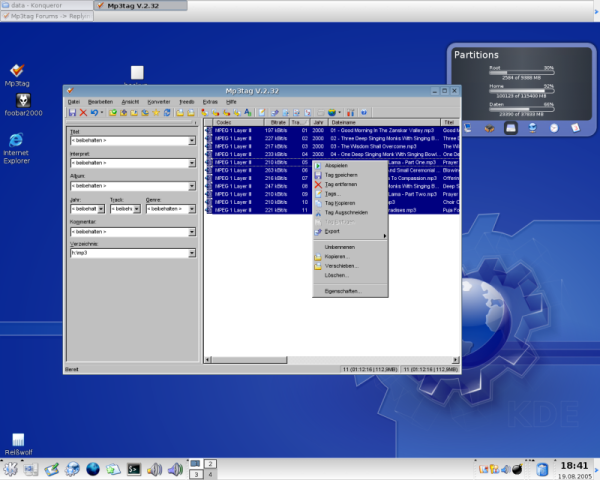Open the dropdown arrow beside the globe icon
This screenshot has height=480, width=600.
tap(339, 113)
